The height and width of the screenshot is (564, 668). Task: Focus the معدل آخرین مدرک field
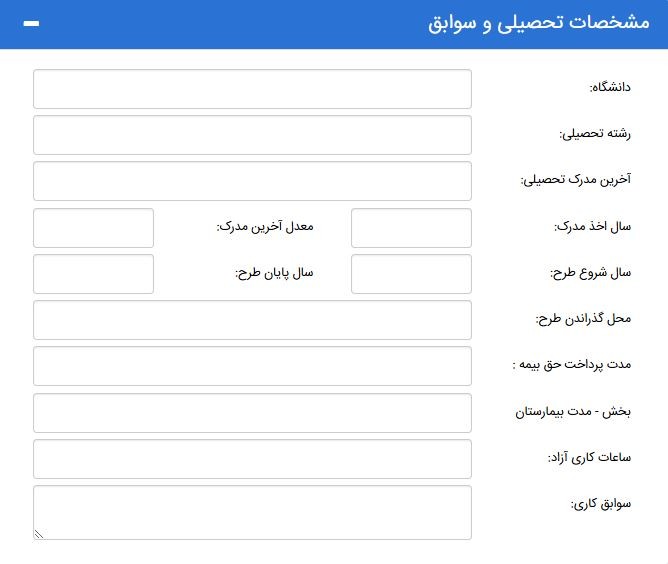[93, 228]
